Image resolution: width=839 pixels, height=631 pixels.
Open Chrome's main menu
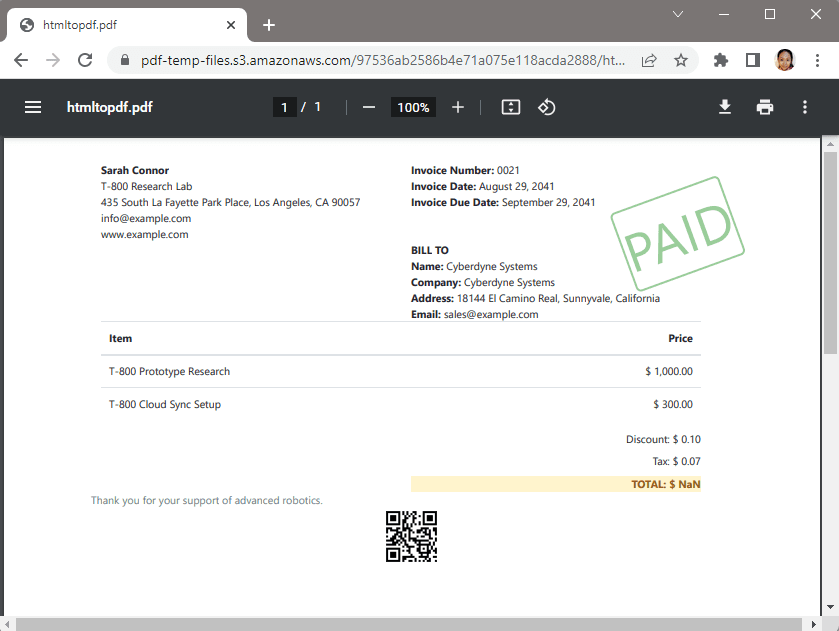[x=817, y=60]
